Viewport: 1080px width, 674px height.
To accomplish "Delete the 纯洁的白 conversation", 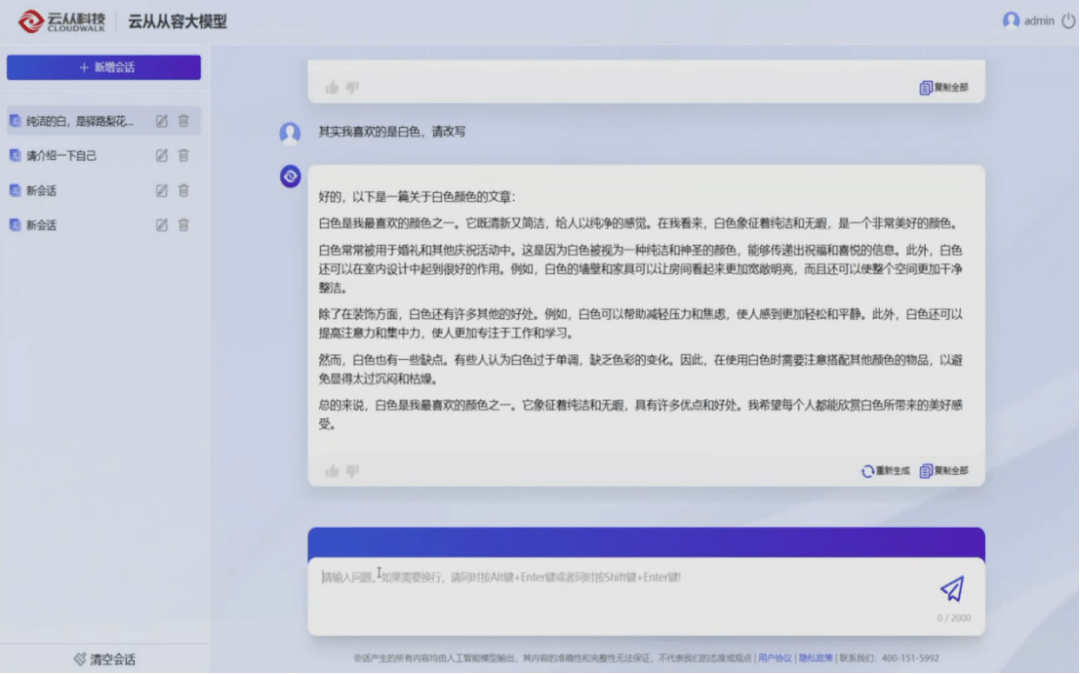I will pyautogui.click(x=183, y=121).
